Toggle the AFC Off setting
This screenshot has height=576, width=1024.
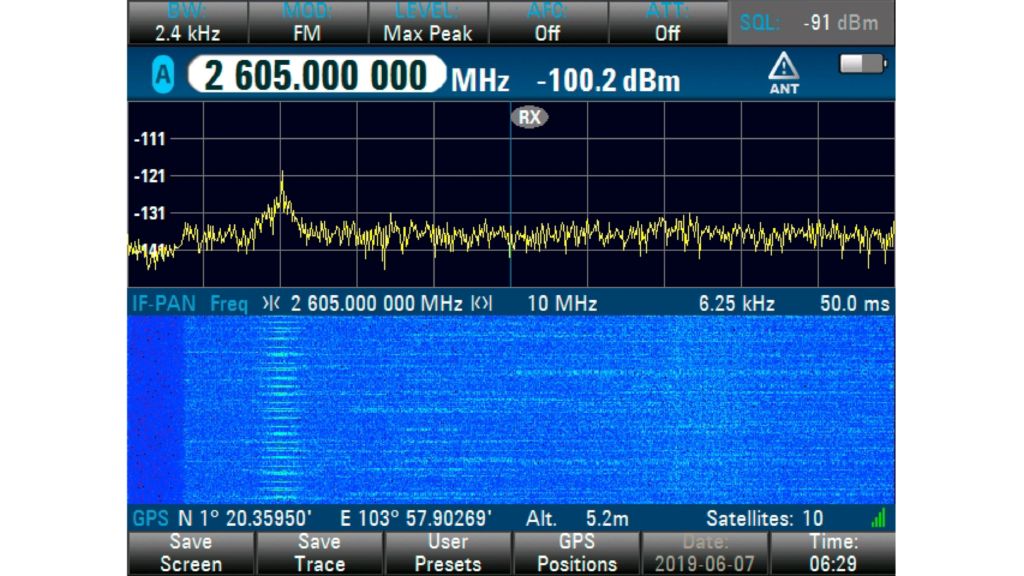(x=547, y=22)
